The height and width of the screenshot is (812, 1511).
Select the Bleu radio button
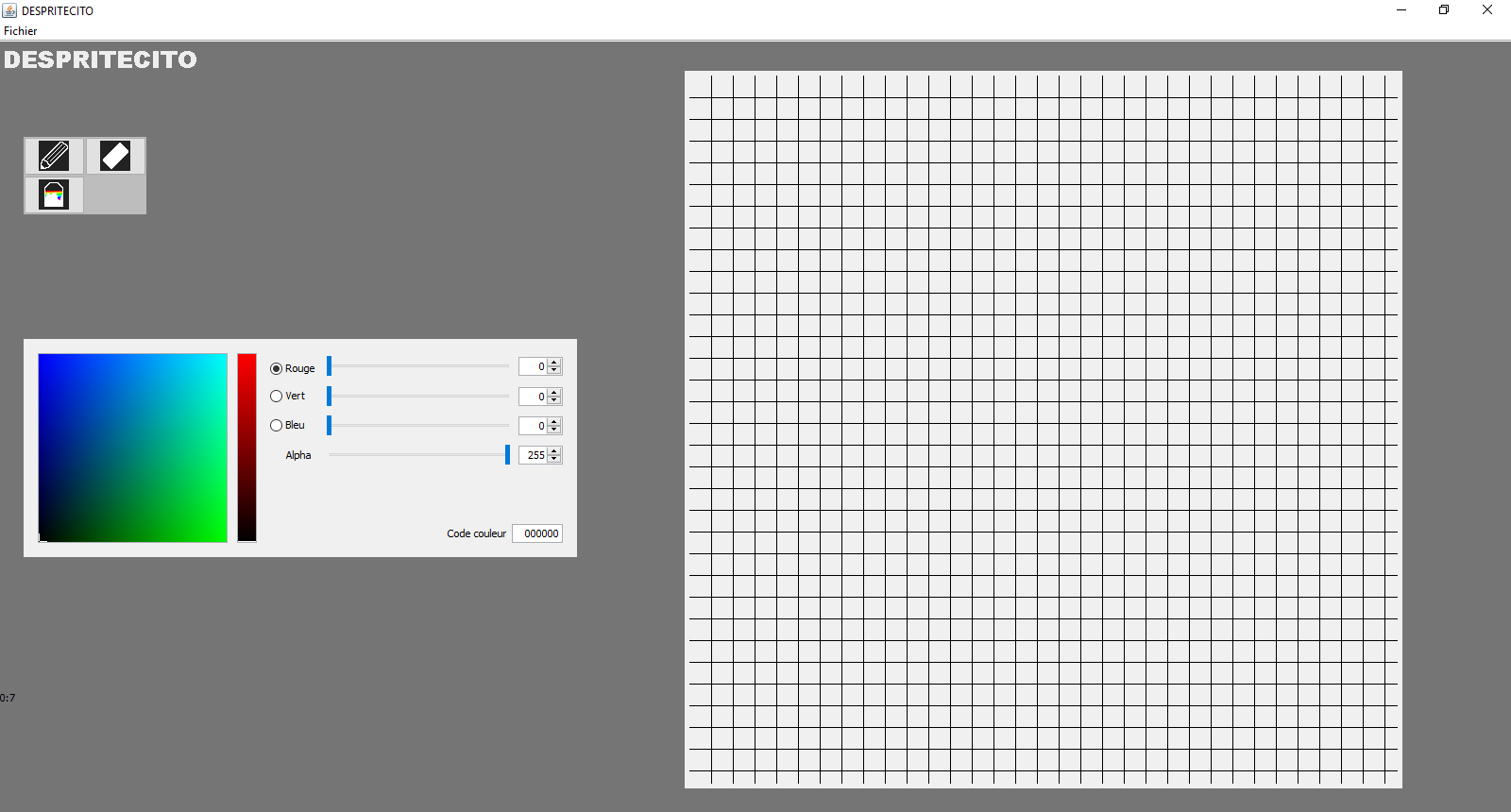point(276,425)
